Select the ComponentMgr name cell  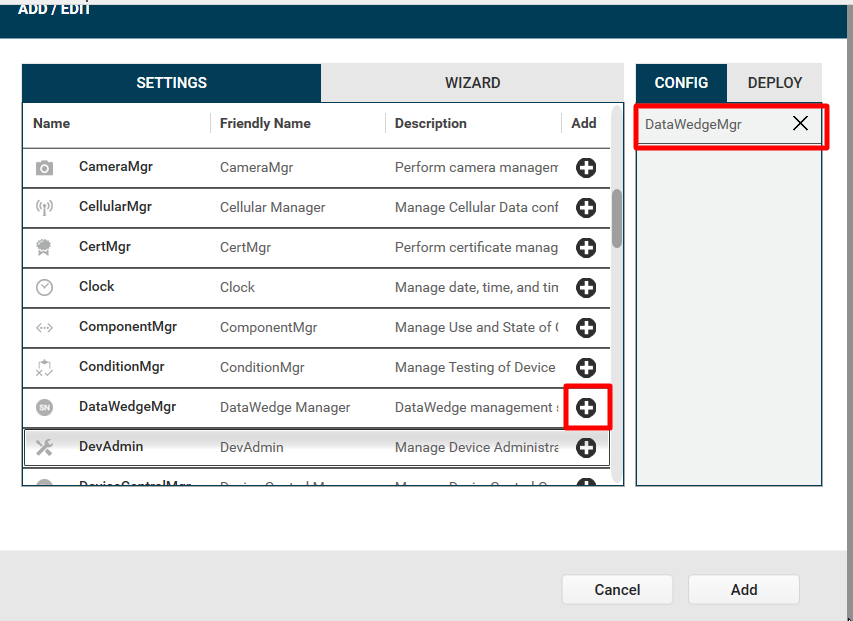(x=128, y=326)
